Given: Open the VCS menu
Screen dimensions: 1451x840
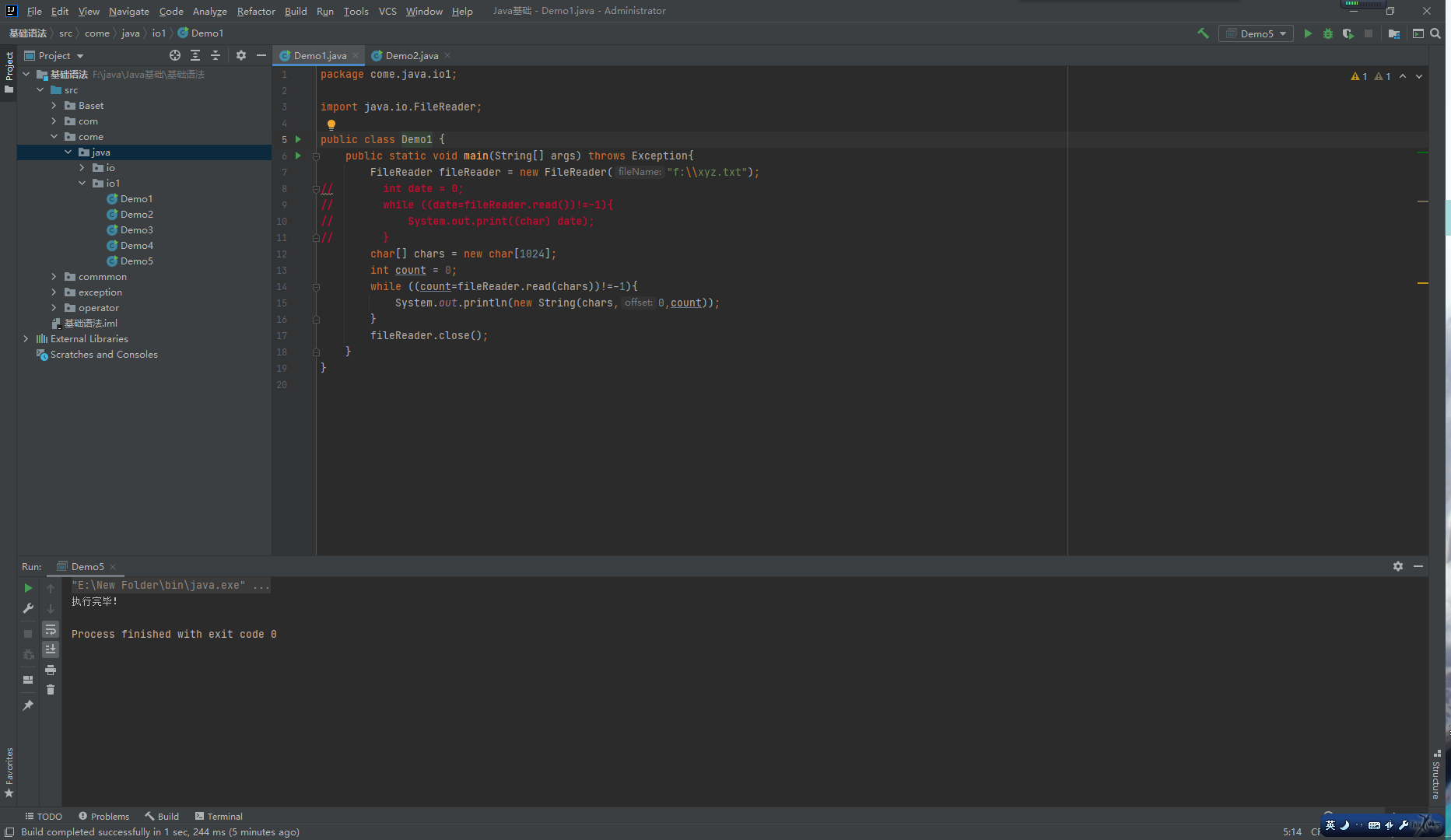Looking at the screenshot, I should (387, 11).
